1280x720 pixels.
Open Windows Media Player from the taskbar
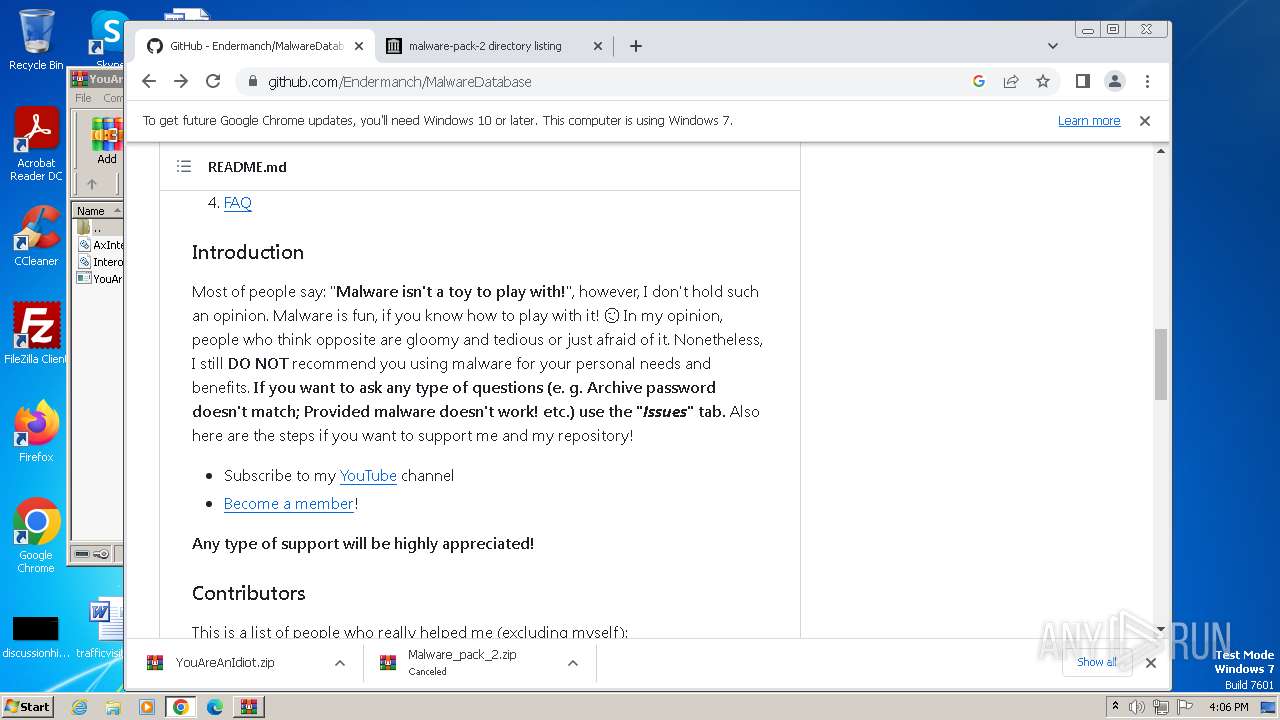[147, 707]
